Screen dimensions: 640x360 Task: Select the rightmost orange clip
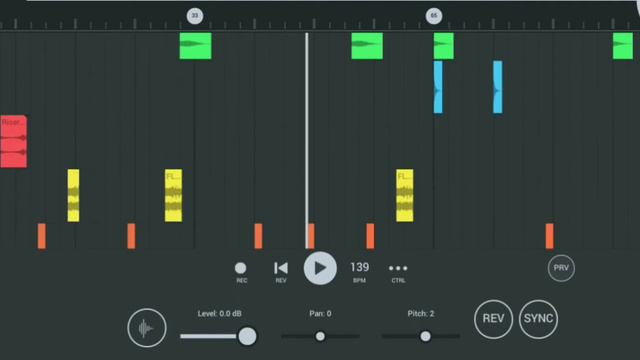point(550,236)
